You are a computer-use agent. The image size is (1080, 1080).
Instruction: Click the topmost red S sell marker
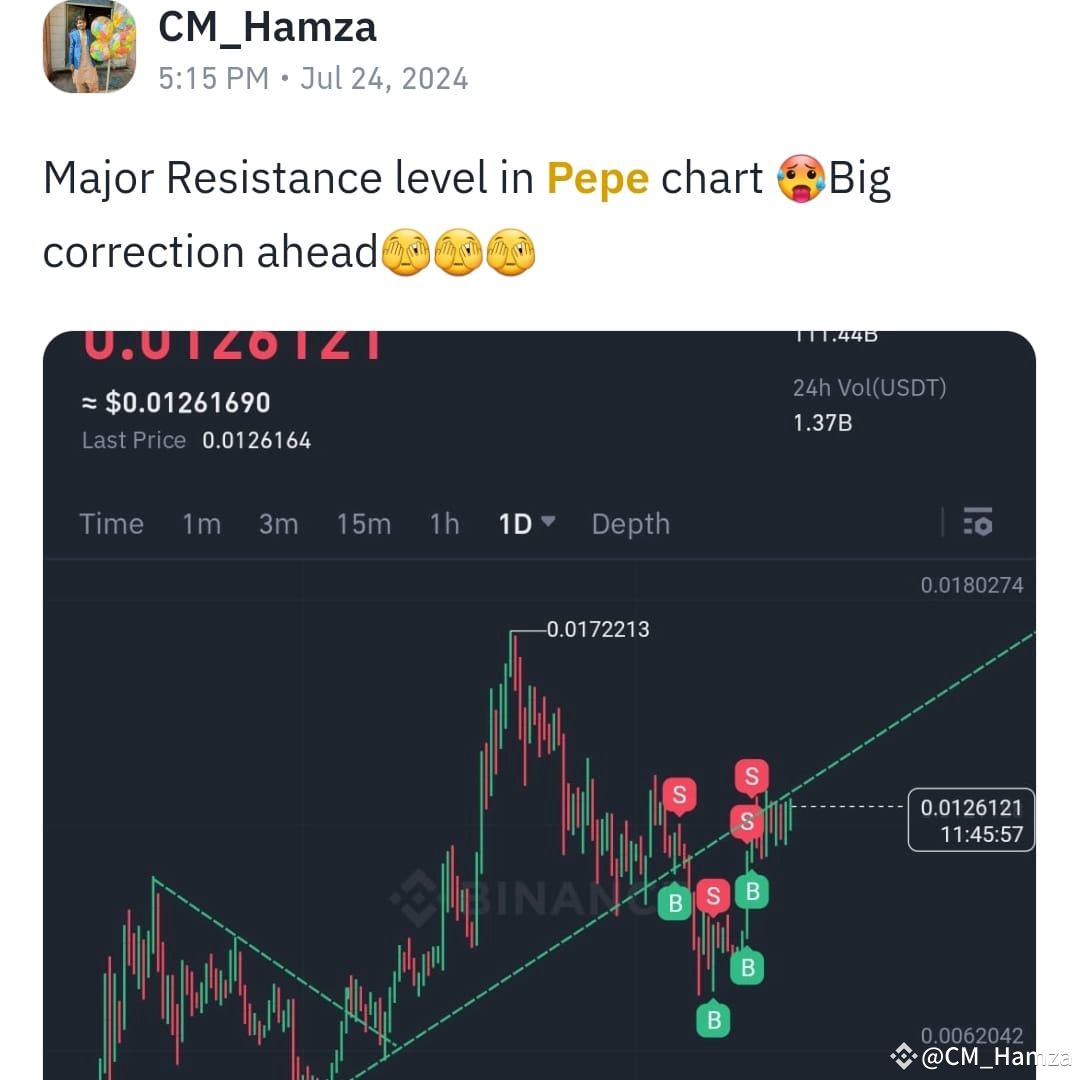[x=751, y=776]
